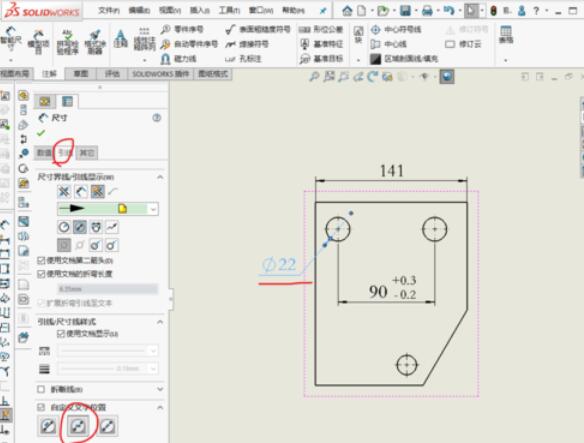The image size is (584, 443).
Task: Toggle 使用文档的折弯长度 checkbox
Action: [x=41, y=274]
